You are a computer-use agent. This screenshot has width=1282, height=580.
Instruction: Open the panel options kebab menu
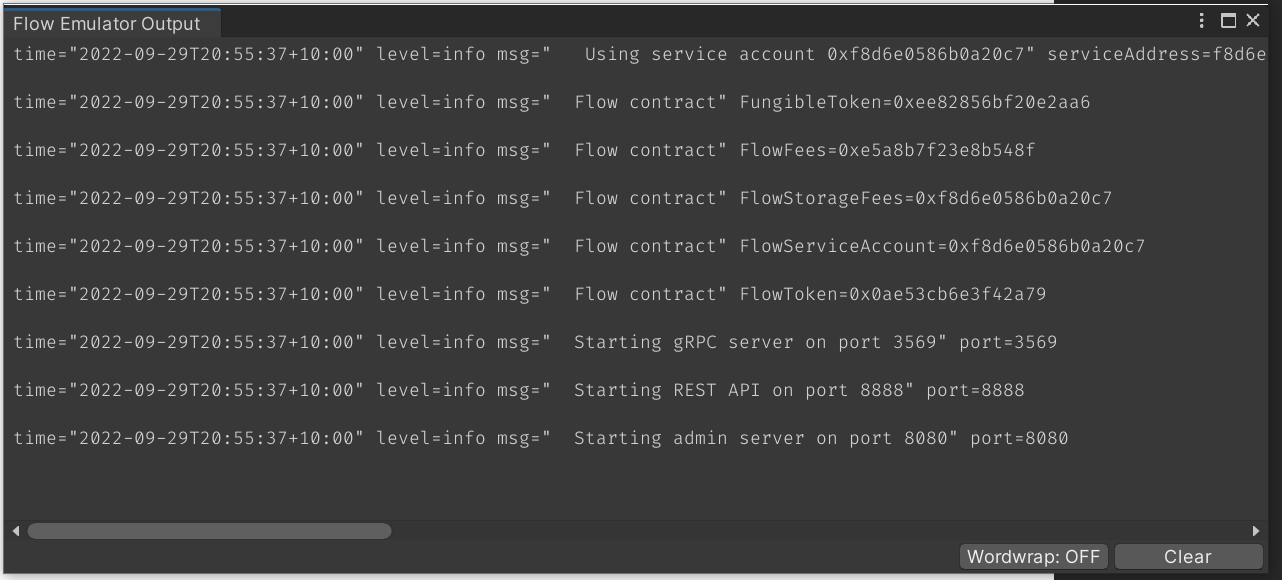coord(1200,19)
